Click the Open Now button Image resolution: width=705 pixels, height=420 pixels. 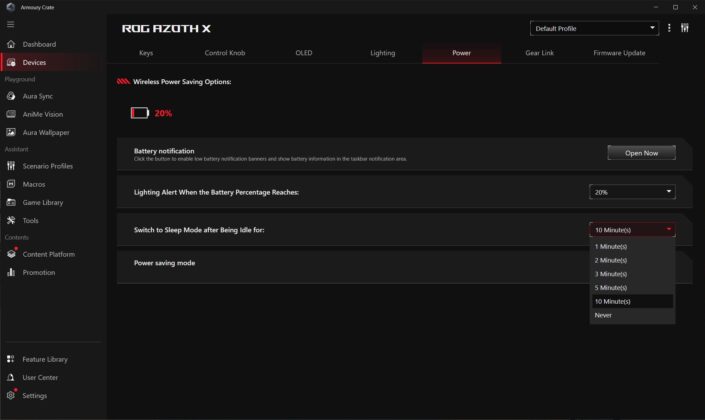click(641, 153)
